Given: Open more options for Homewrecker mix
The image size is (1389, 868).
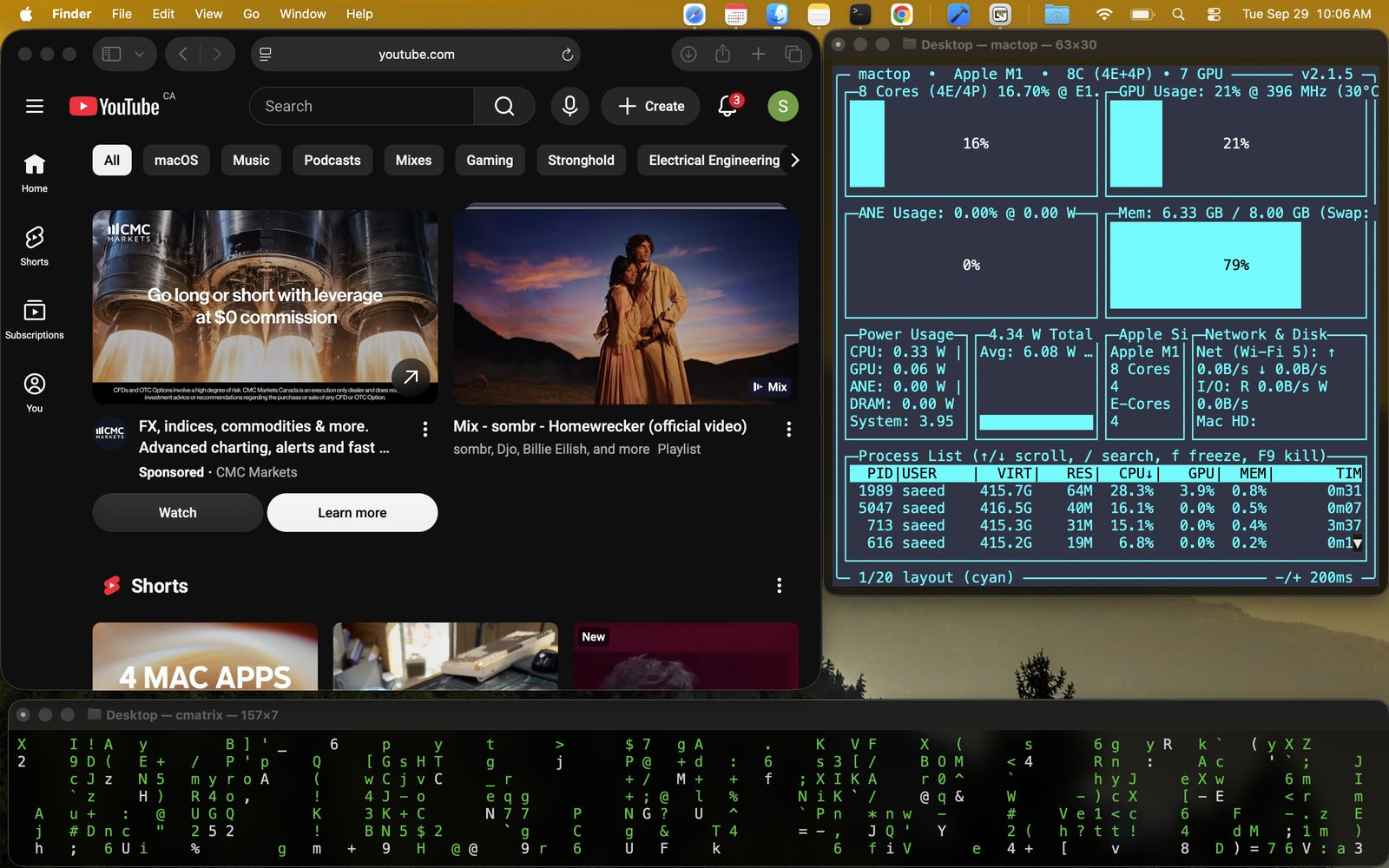Looking at the screenshot, I should (788, 429).
